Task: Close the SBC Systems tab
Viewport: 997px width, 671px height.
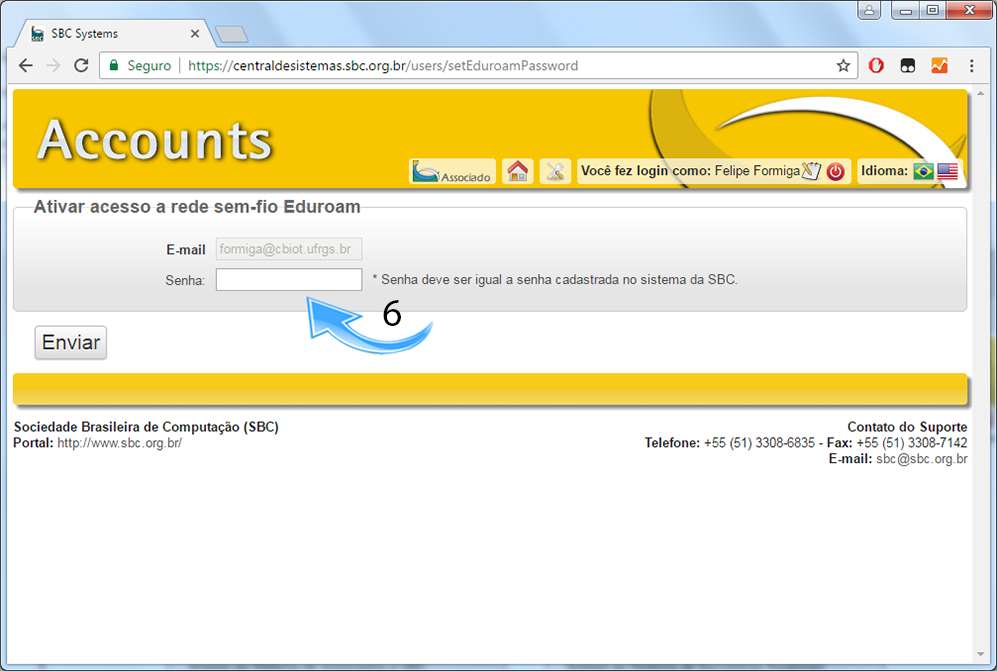Action: pos(195,34)
